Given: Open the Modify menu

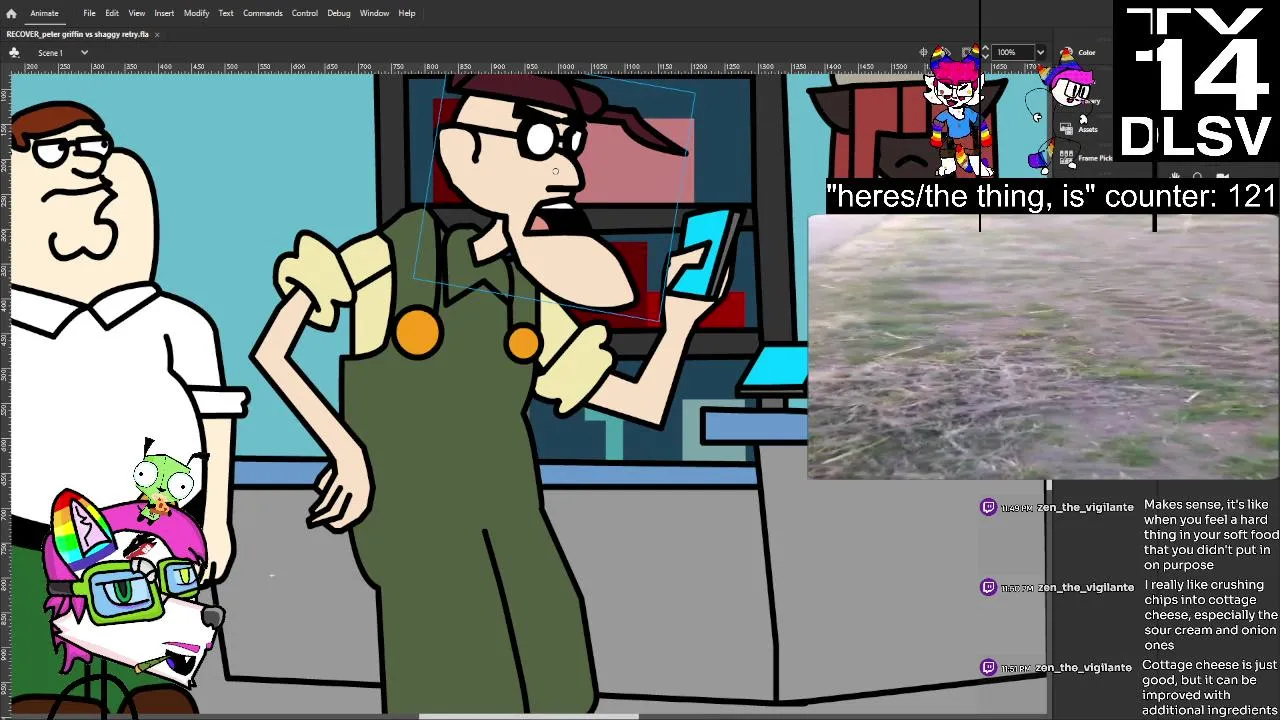Looking at the screenshot, I should coord(196,13).
